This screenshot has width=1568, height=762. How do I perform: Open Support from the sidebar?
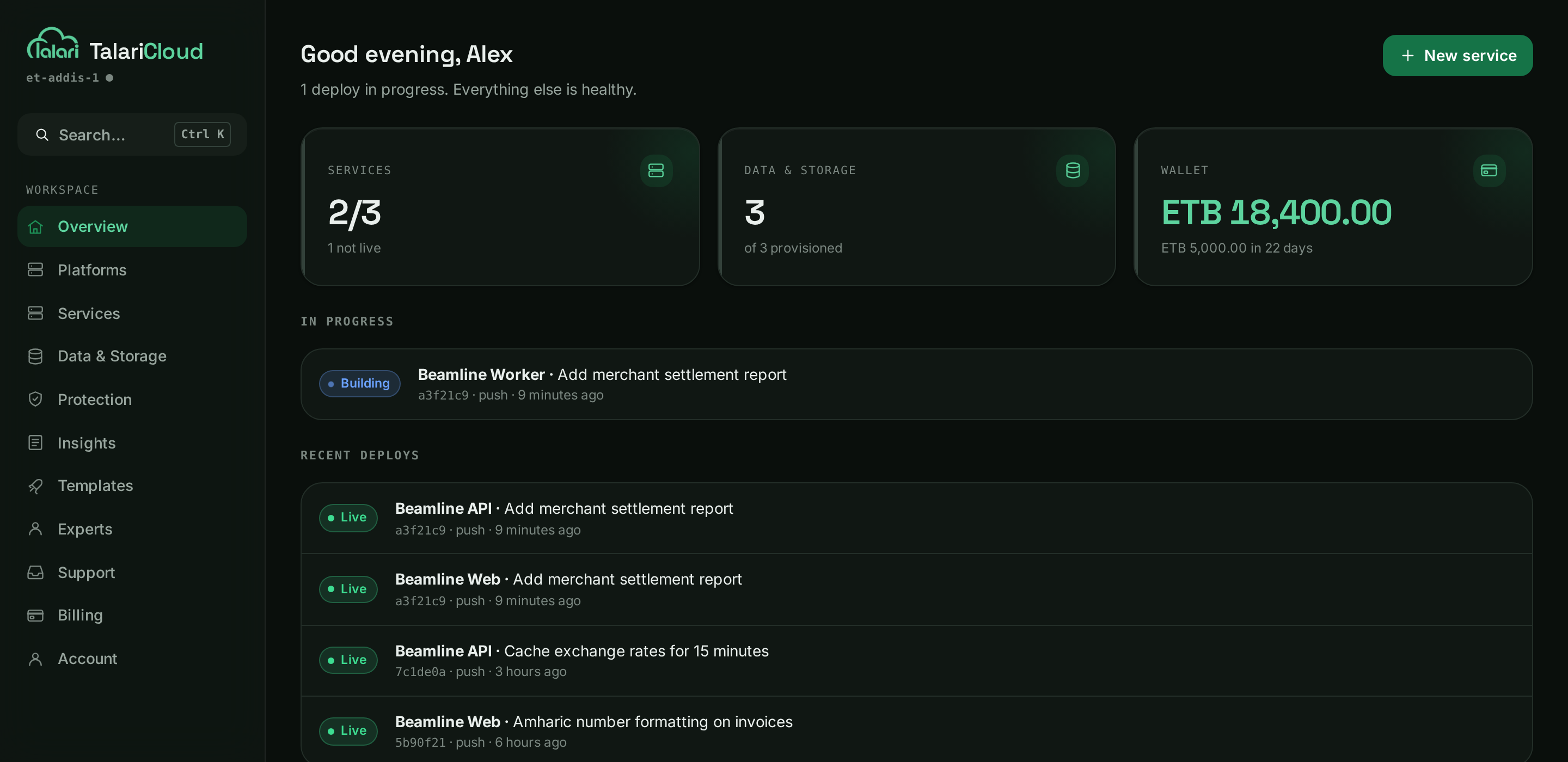click(x=132, y=573)
